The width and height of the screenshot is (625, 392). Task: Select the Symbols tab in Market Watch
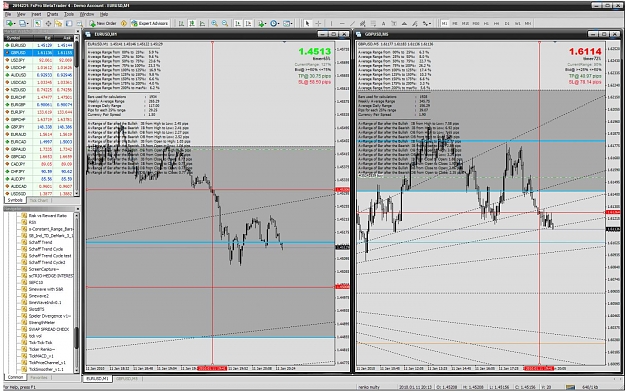15,200
